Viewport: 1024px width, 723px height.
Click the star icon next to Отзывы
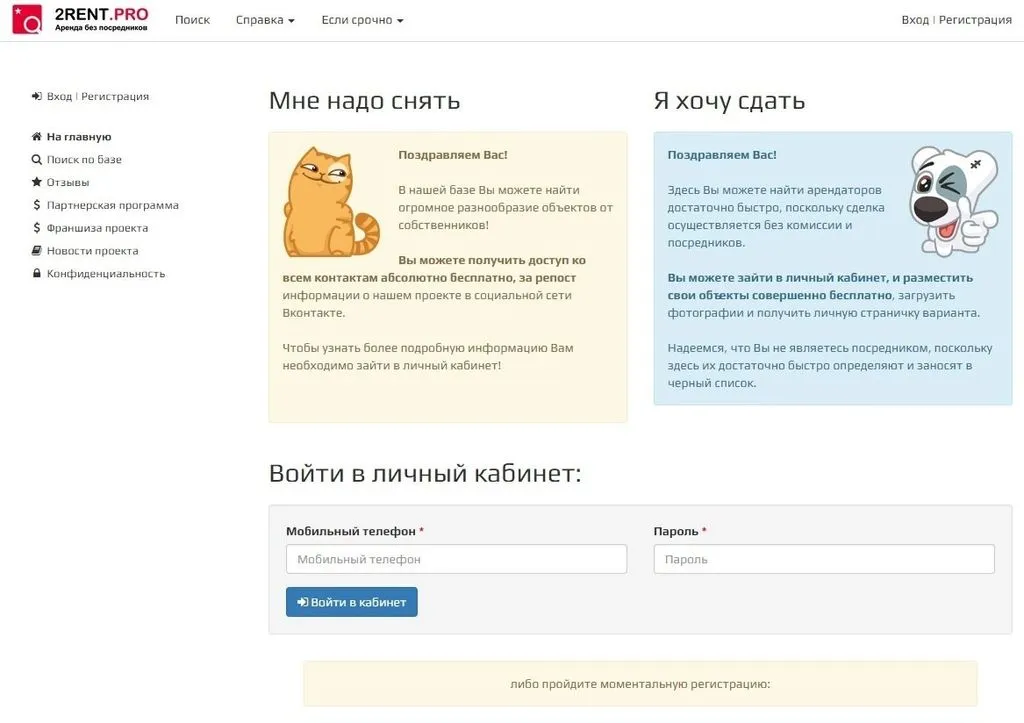(x=37, y=183)
